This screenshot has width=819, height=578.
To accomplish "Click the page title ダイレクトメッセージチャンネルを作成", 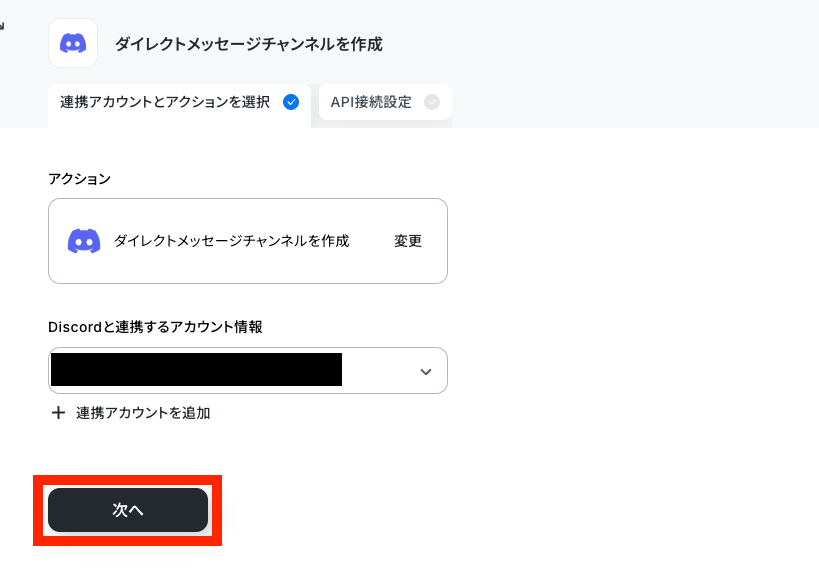I will tap(249, 44).
